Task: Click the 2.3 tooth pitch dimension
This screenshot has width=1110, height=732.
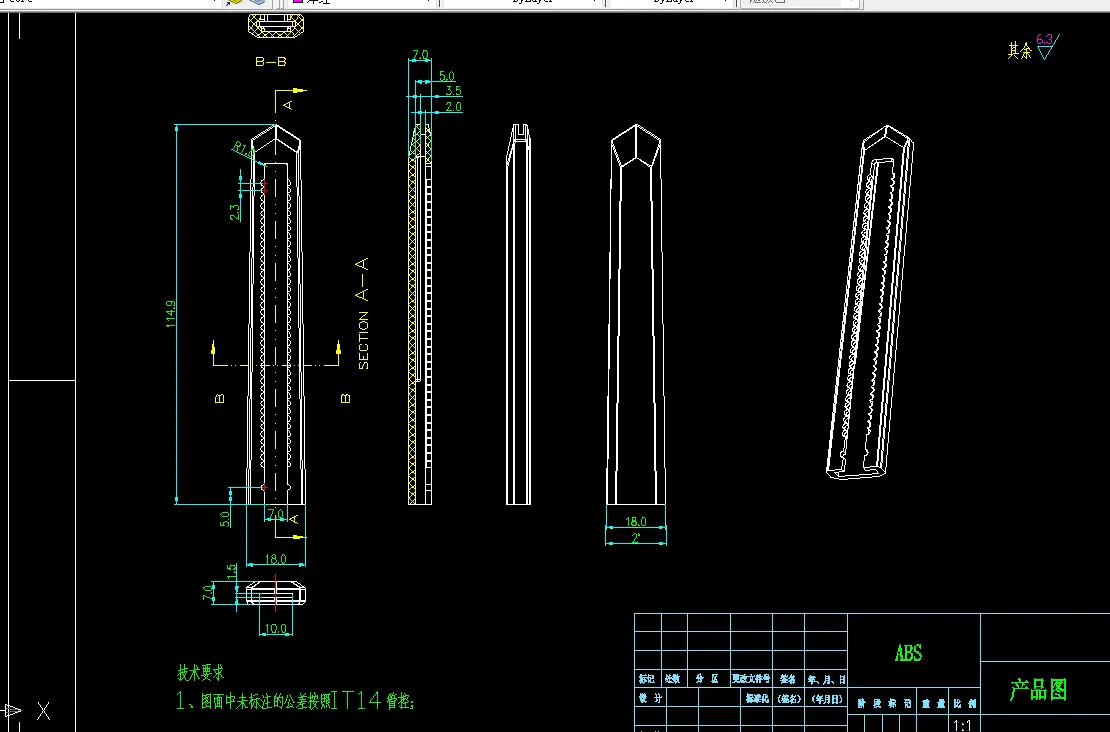Action: point(234,212)
